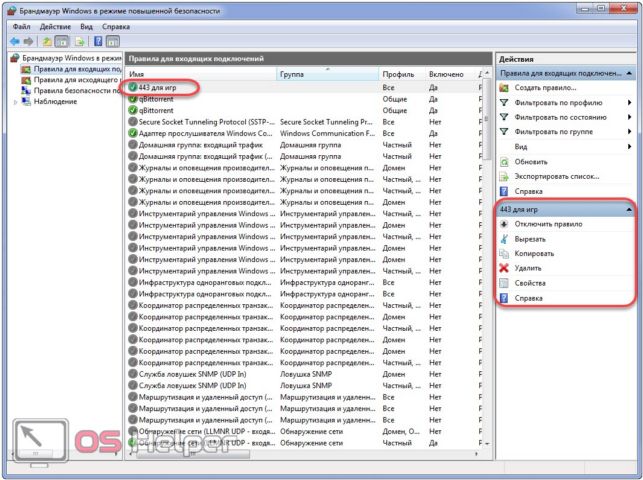This screenshot has width=643, height=480.
Task: Click the Наблюдение tree node icon
Action: [26, 102]
